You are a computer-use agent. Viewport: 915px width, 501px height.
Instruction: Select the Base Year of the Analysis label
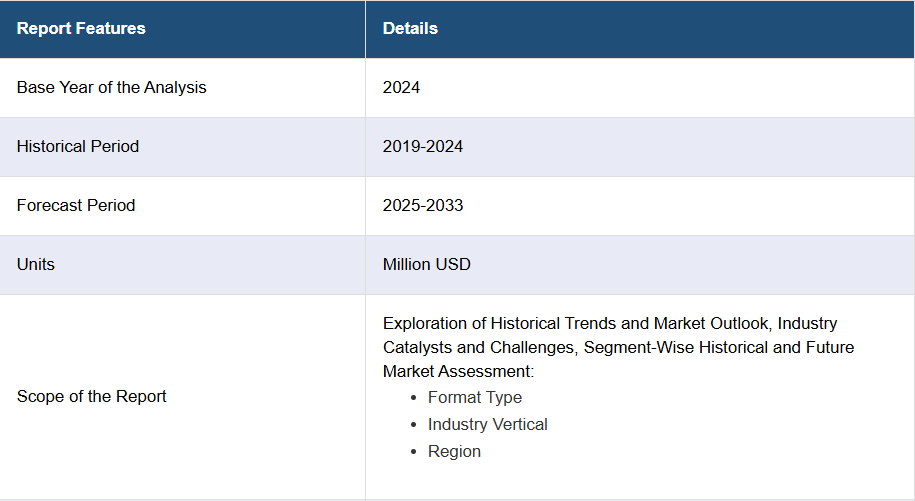point(111,87)
